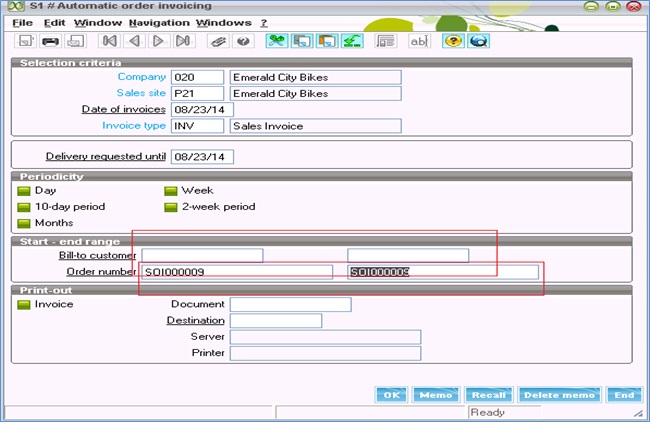Click the paperclip attachments icon
This screenshot has height=422, width=650.
point(218,41)
